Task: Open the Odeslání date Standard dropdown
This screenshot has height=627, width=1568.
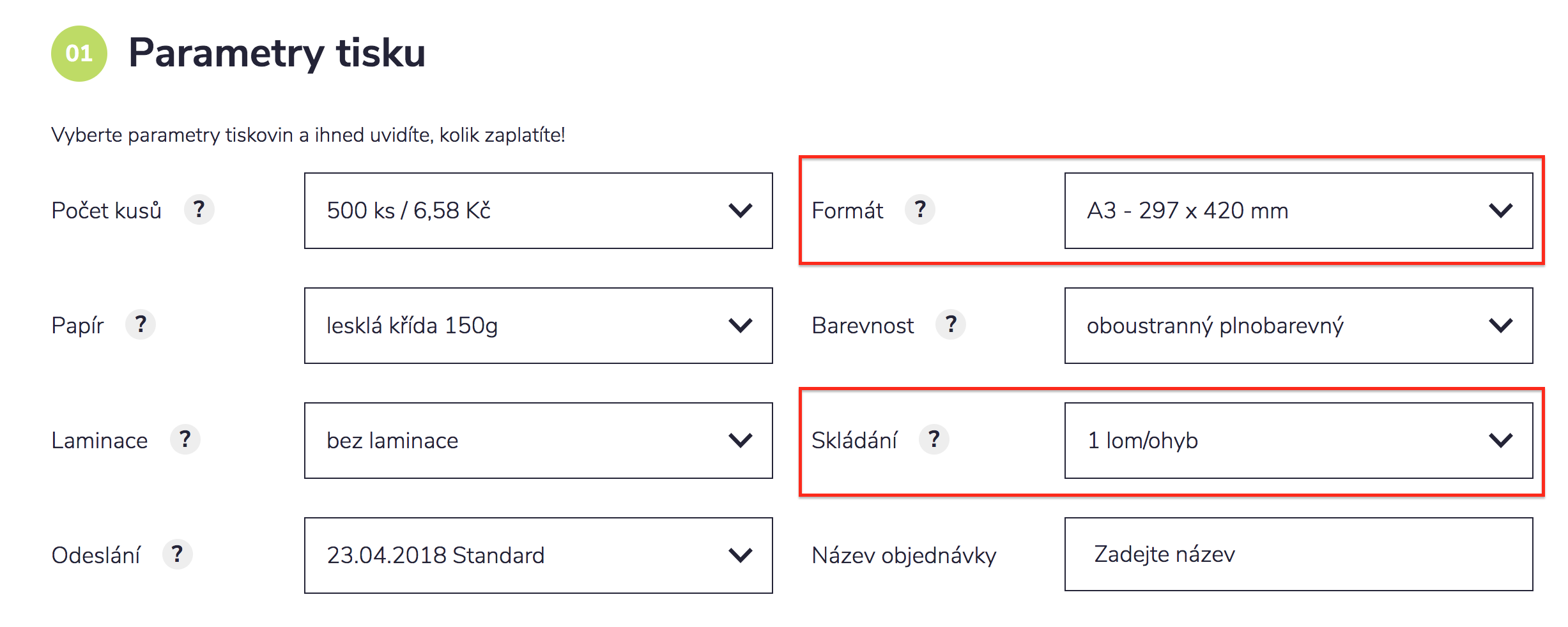Action: 538,555
